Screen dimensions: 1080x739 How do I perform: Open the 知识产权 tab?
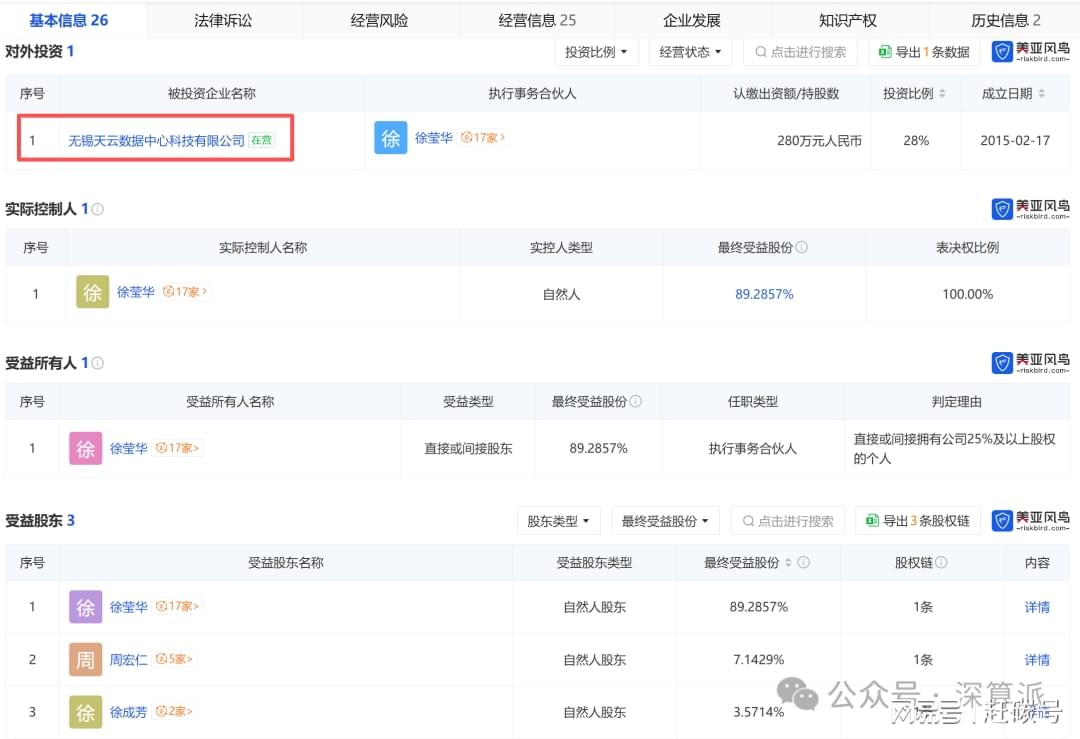(x=847, y=21)
